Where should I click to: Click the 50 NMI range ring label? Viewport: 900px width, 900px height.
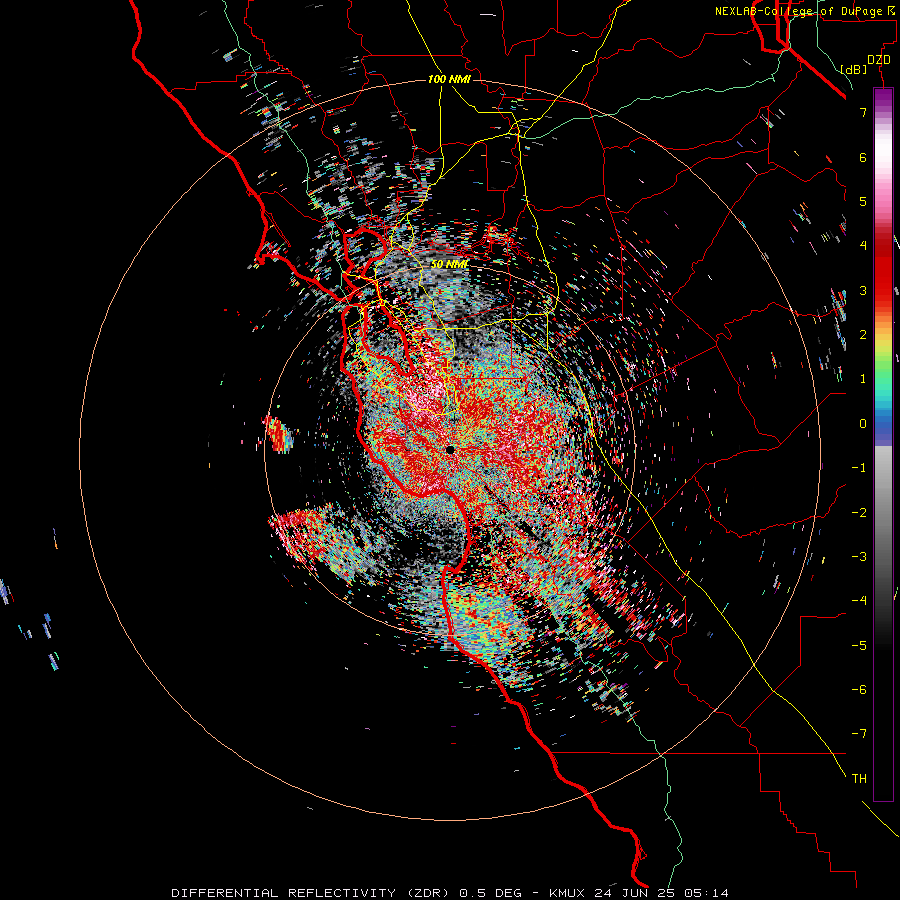449,264
